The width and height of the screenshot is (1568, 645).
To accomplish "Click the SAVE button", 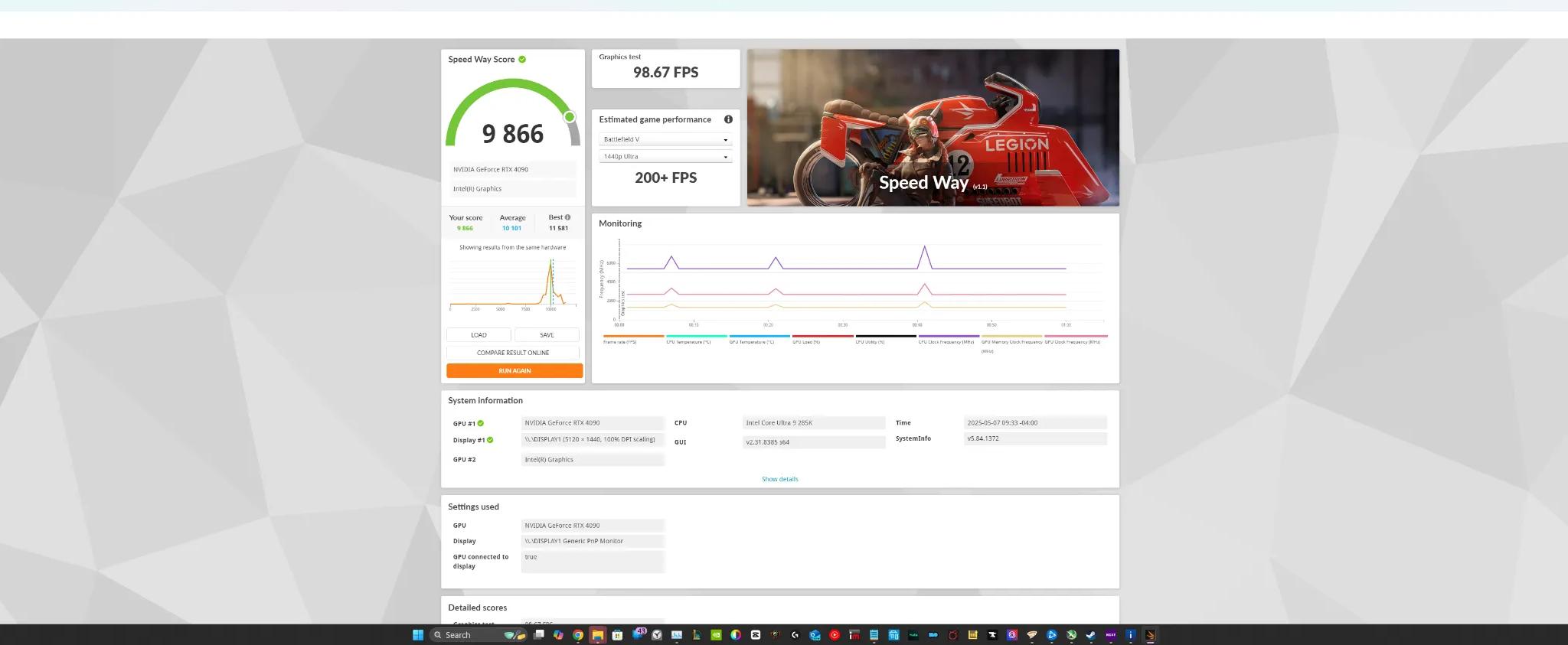I will (547, 335).
